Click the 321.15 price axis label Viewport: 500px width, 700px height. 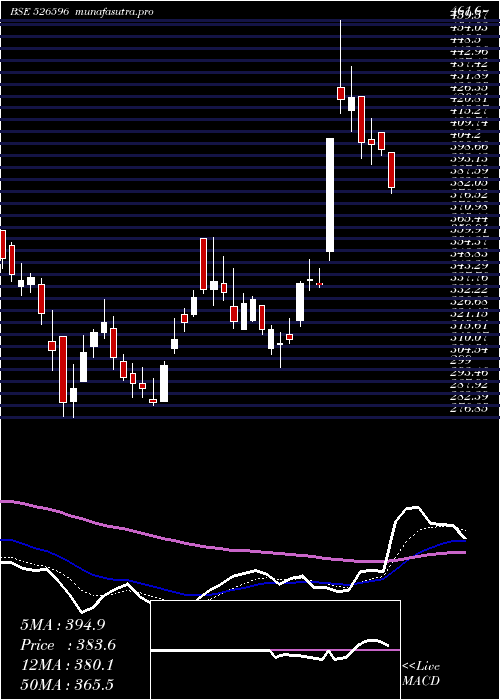pyautogui.click(x=469, y=314)
